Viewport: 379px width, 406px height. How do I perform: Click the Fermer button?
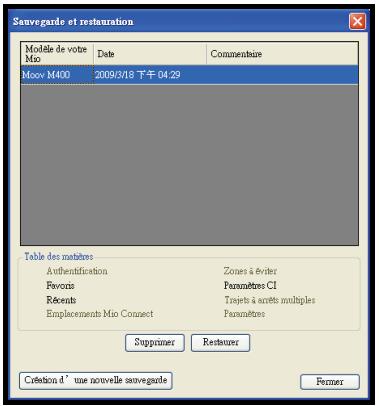(x=330, y=382)
